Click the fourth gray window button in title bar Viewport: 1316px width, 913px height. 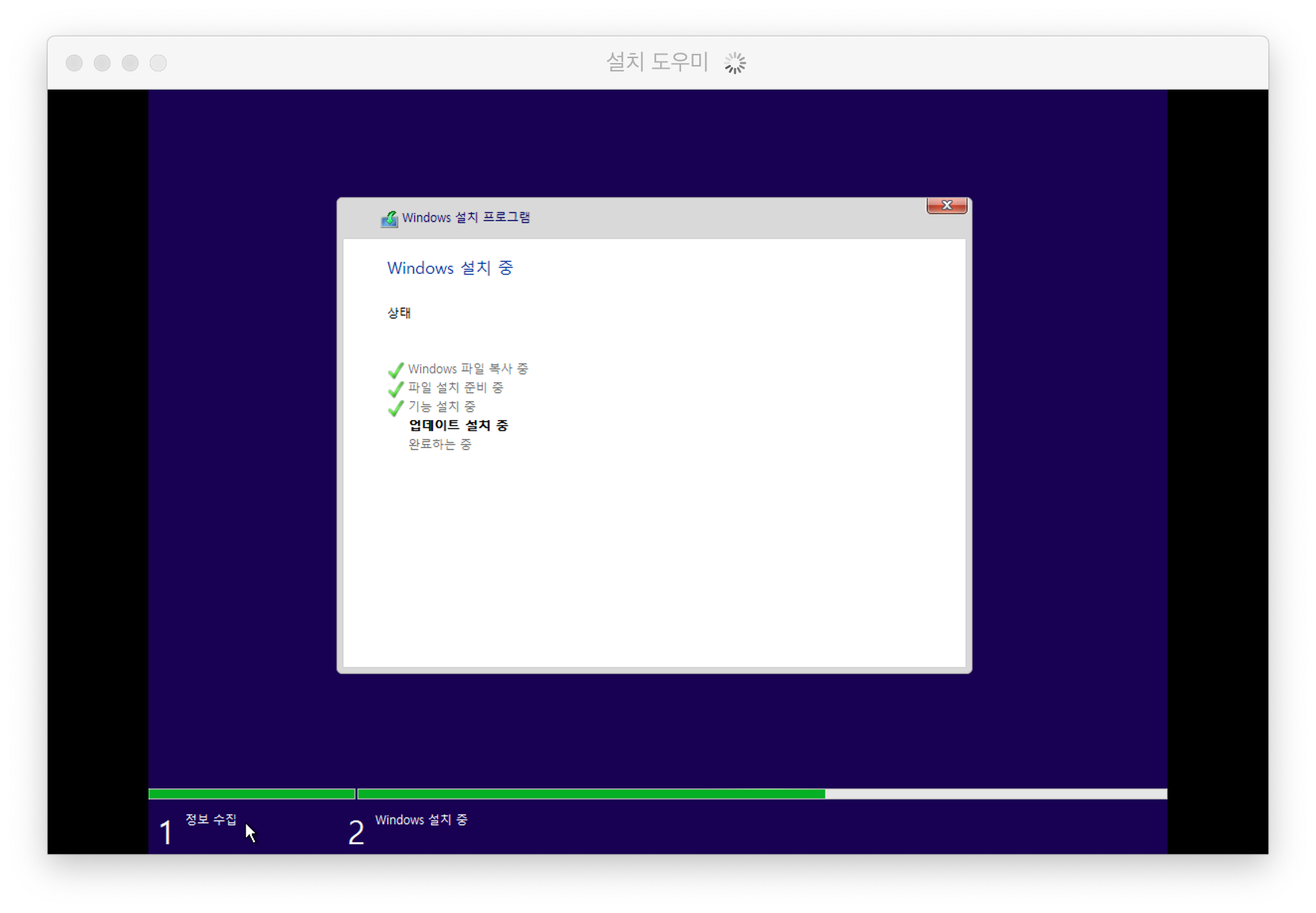click(158, 63)
